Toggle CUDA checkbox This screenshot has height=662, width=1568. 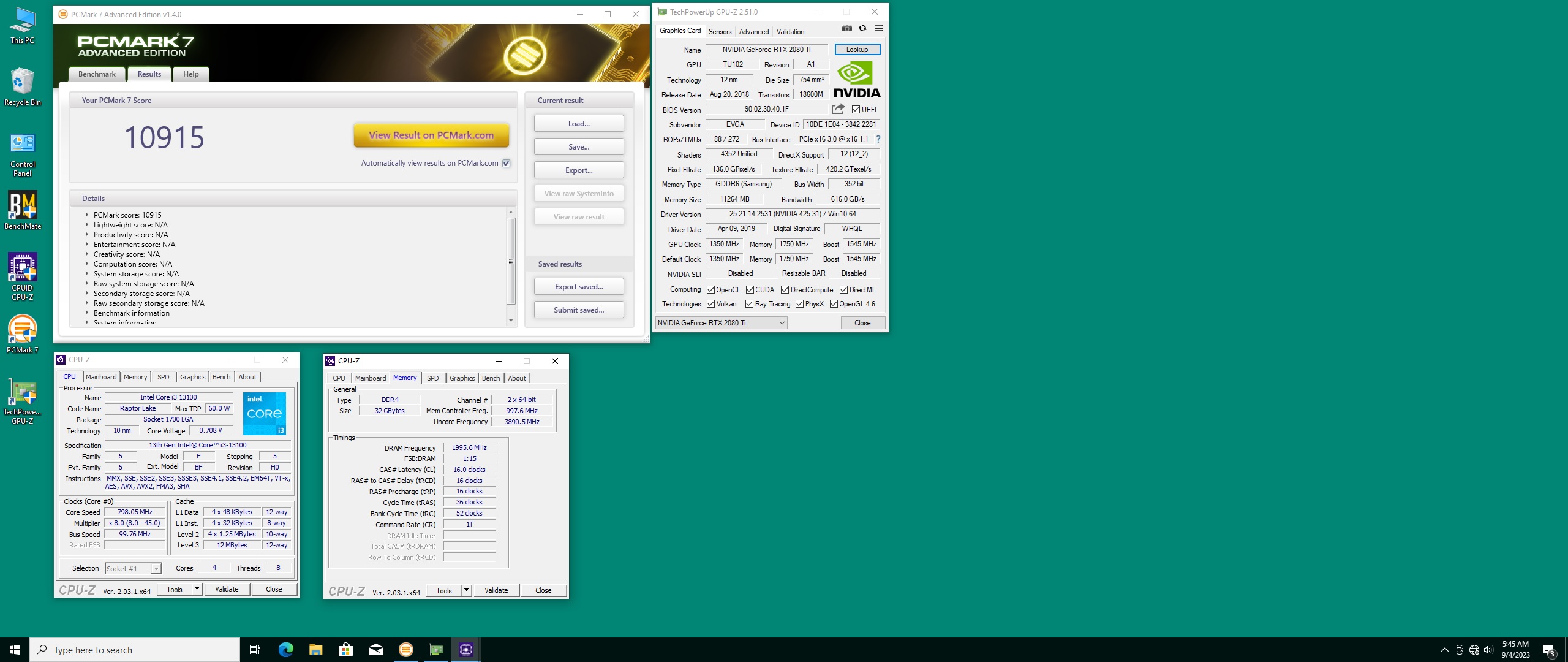click(750, 290)
